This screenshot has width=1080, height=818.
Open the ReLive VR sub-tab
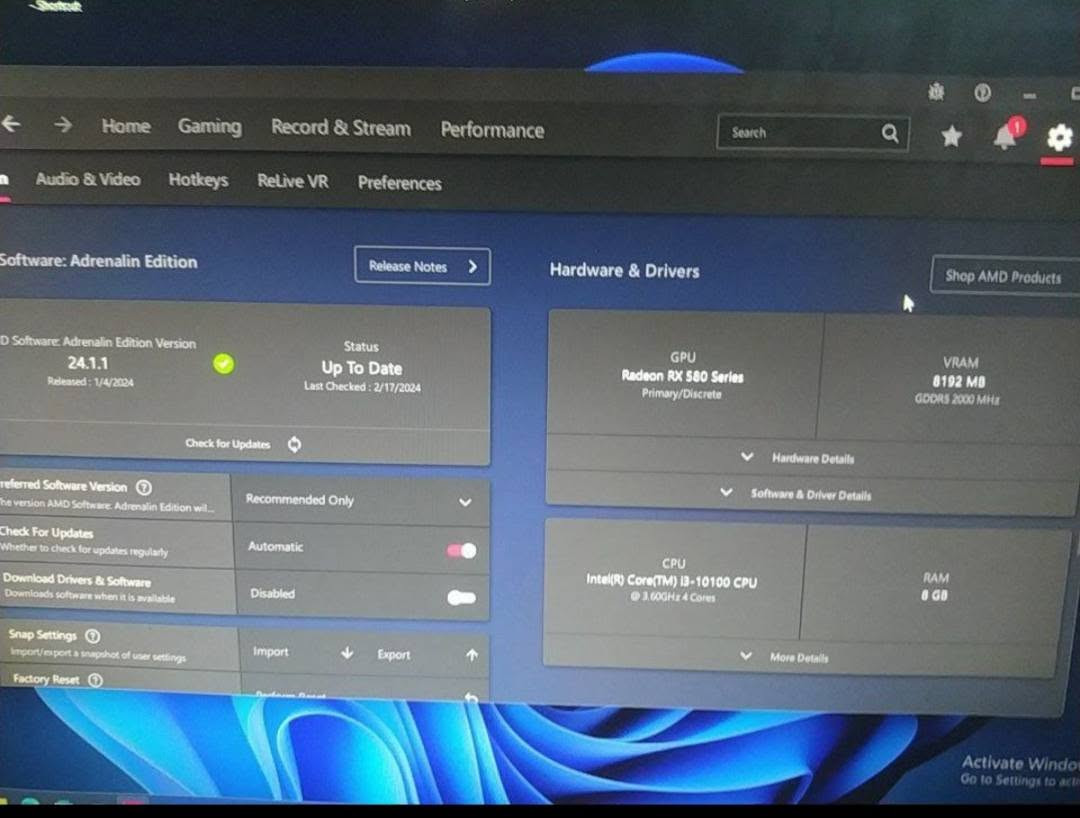click(293, 181)
